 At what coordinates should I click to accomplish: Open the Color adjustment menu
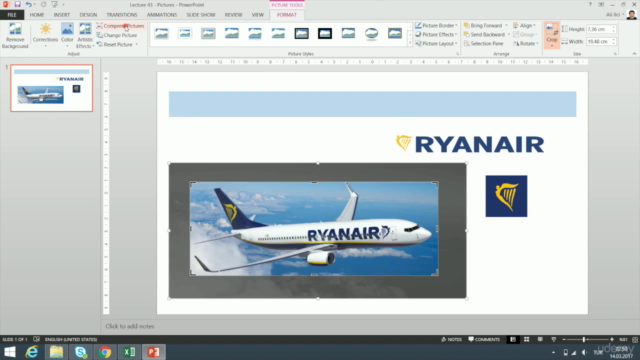coord(67,36)
